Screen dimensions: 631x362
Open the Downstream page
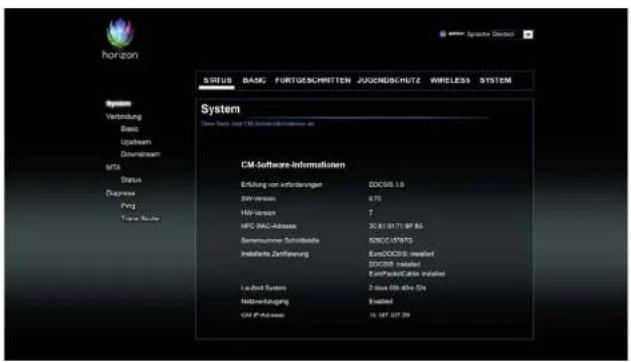[140, 154]
